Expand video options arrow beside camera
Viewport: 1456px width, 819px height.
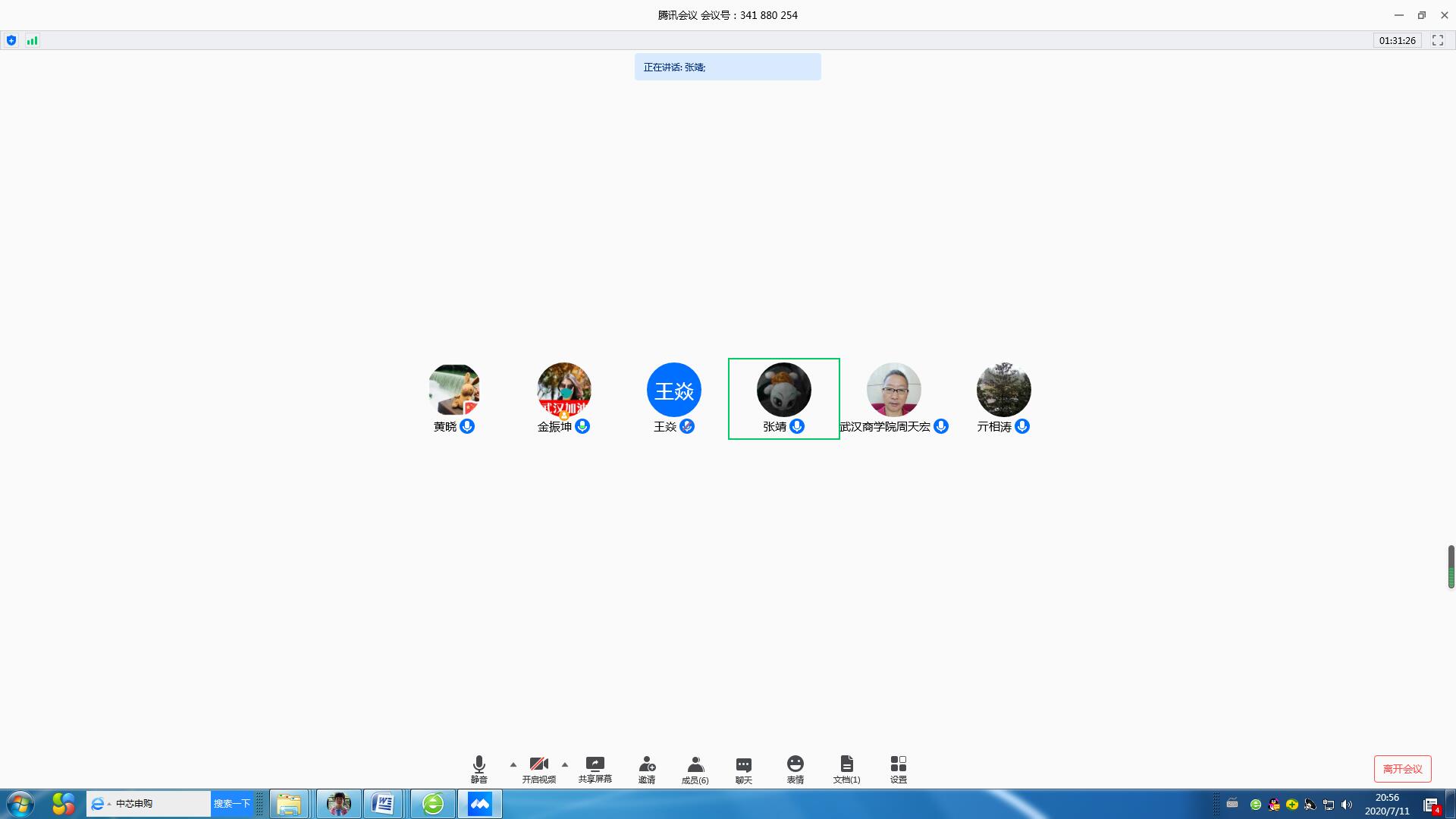[565, 764]
